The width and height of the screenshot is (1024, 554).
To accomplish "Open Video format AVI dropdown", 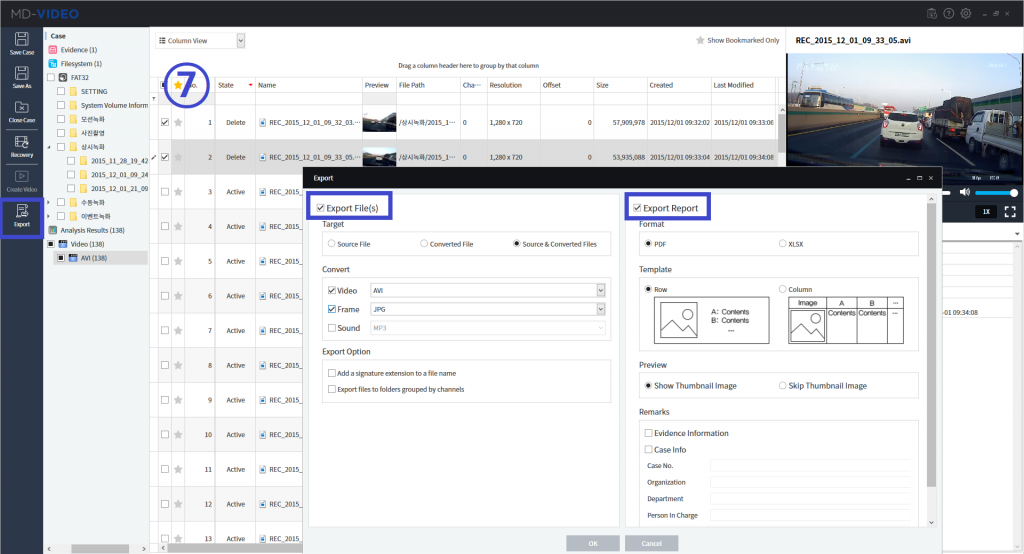I will (x=601, y=290).
